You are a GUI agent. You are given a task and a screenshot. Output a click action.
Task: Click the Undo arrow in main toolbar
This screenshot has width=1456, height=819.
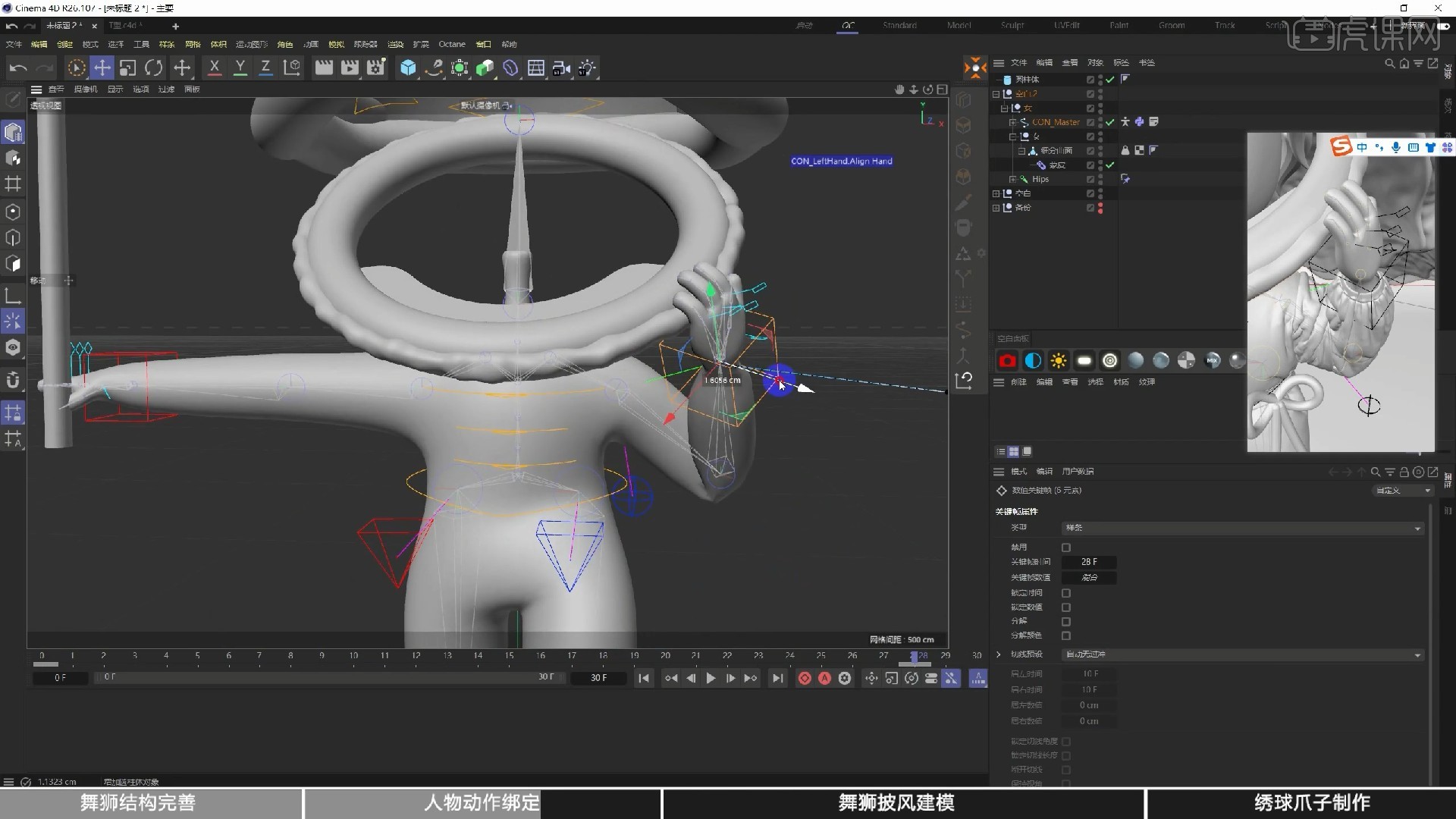tap(18, 67)
